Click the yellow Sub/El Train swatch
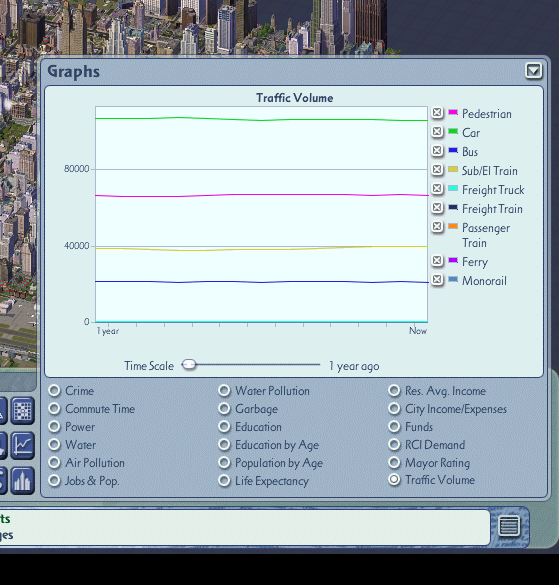Viewport: 559px width, 585px height. pyautogui.click(x=453, y=169)
